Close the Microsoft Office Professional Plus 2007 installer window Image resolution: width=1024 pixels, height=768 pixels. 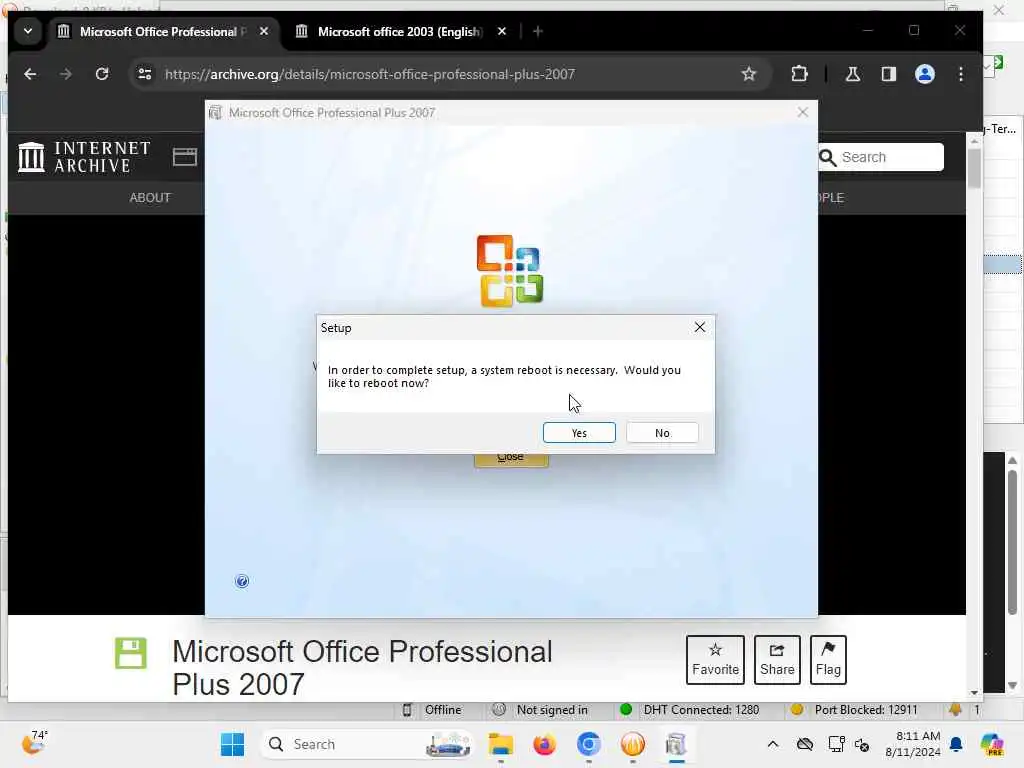click(803, 112)
